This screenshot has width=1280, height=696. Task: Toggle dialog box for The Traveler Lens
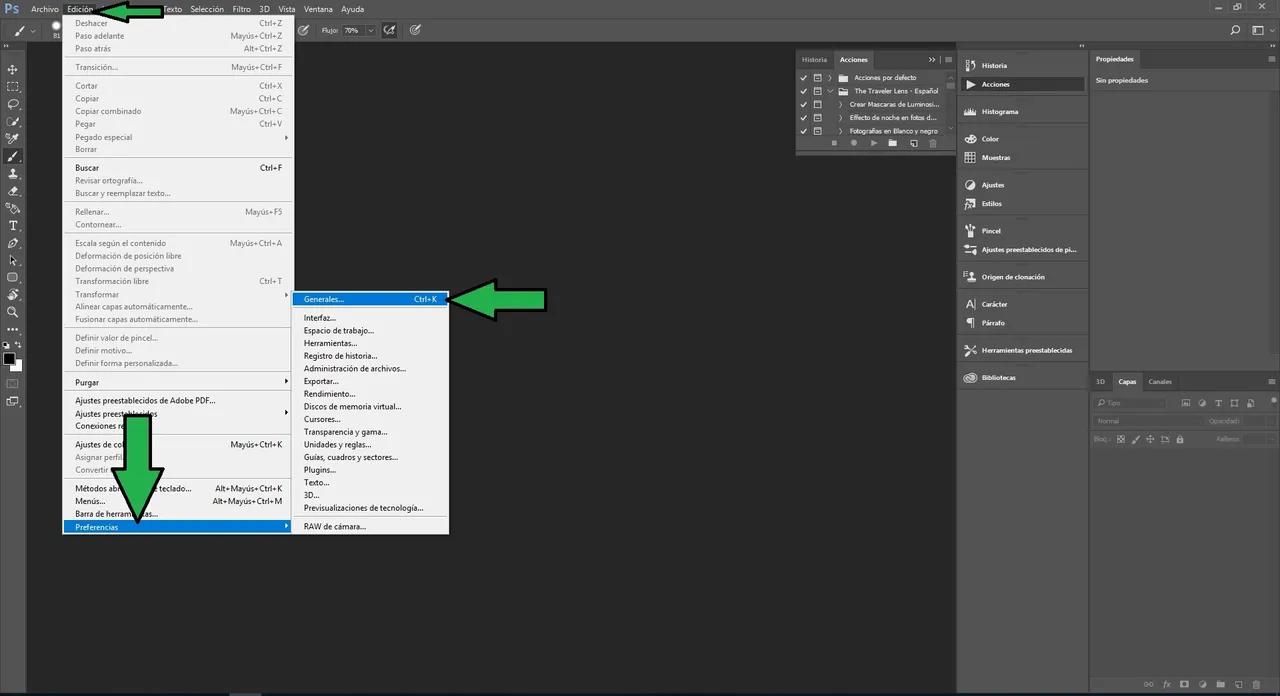817,91
